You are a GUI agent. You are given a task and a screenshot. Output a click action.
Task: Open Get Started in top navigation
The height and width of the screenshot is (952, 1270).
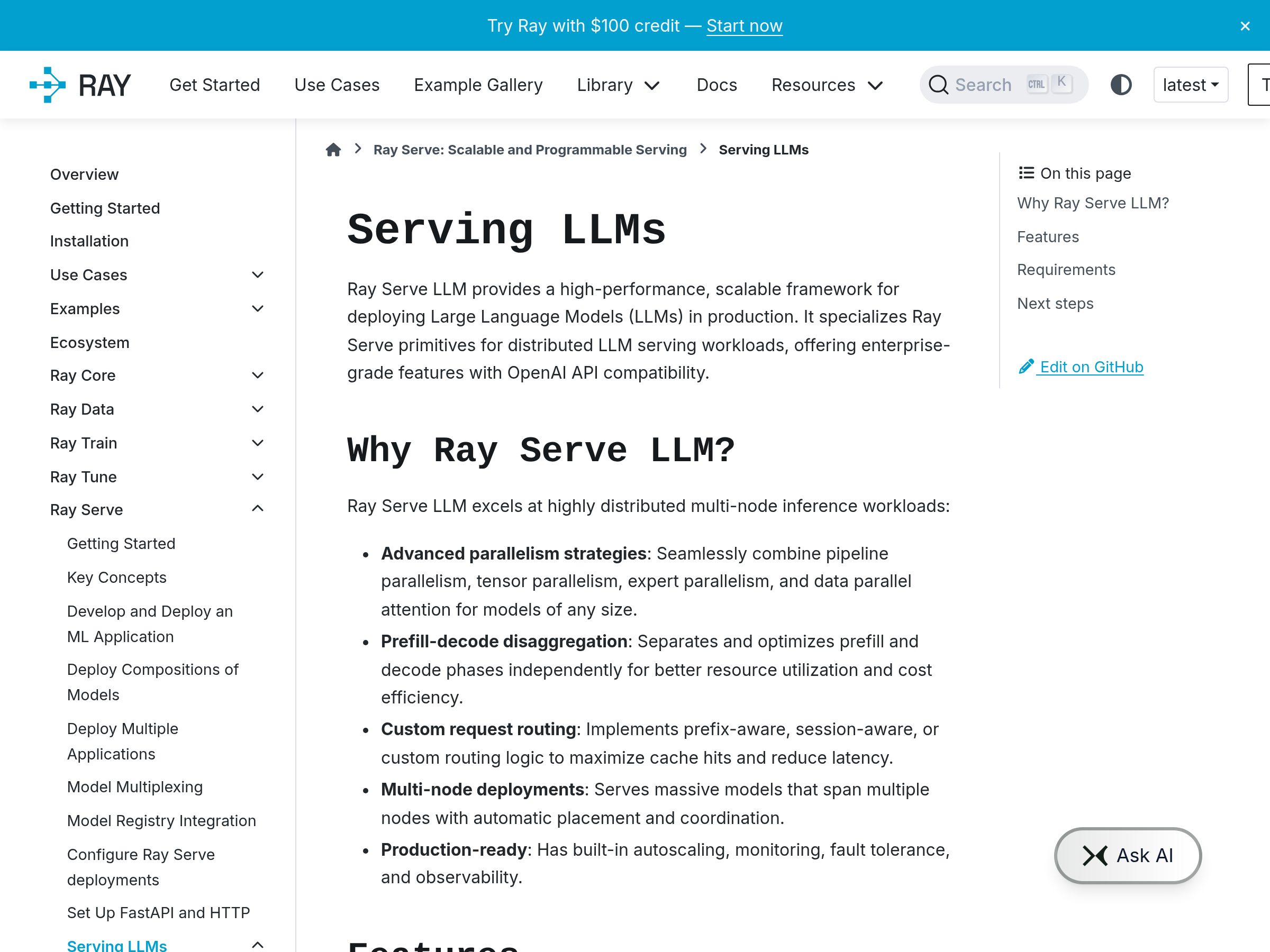click(x=214, y=85)
